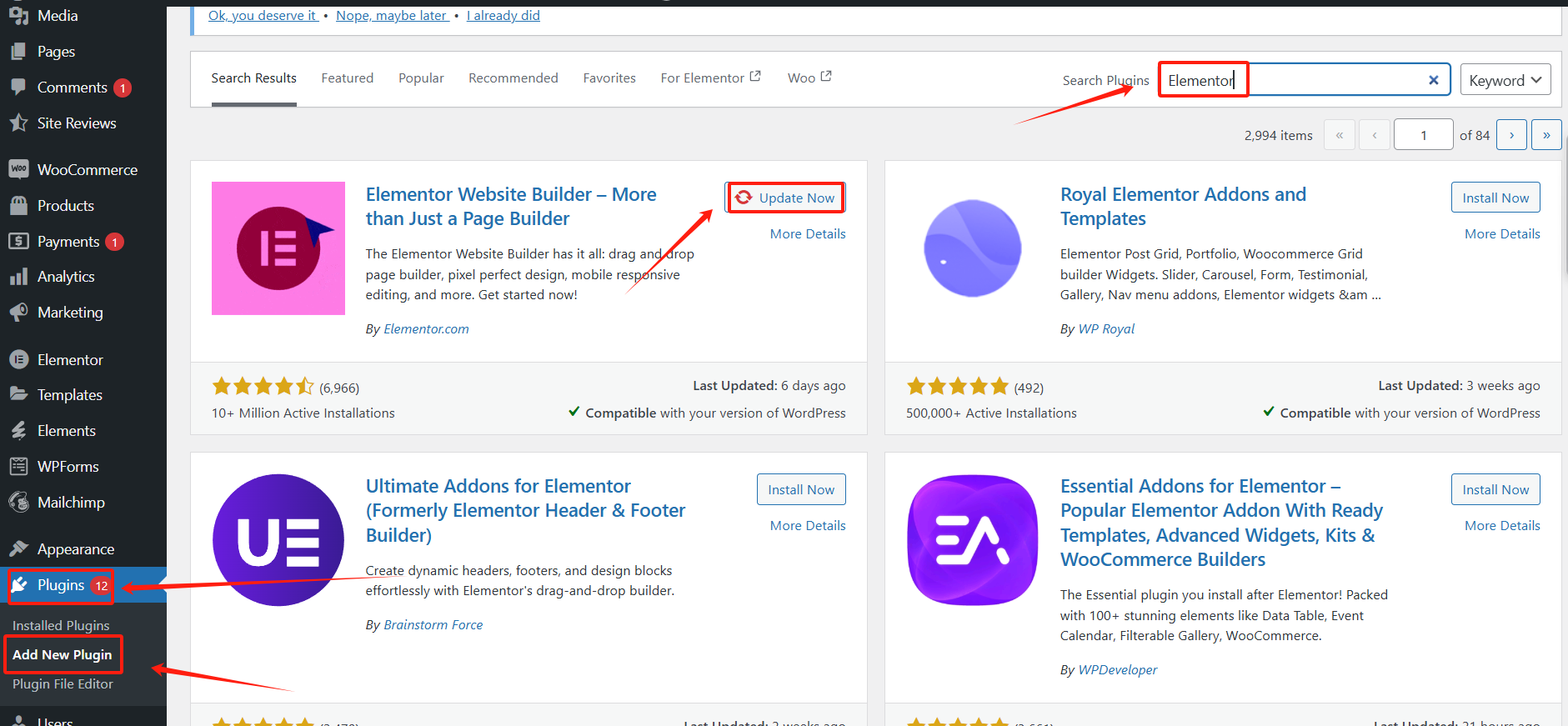Click the Pages icon in sidebar

(18, 51)
